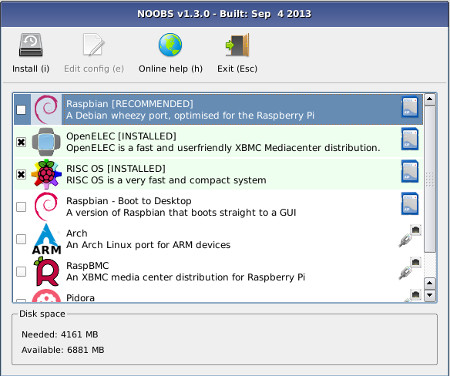Screen dimensions: 450x376
Task: Select the Raspbian - Boot to Desktop entry
Action: point(218,207)
